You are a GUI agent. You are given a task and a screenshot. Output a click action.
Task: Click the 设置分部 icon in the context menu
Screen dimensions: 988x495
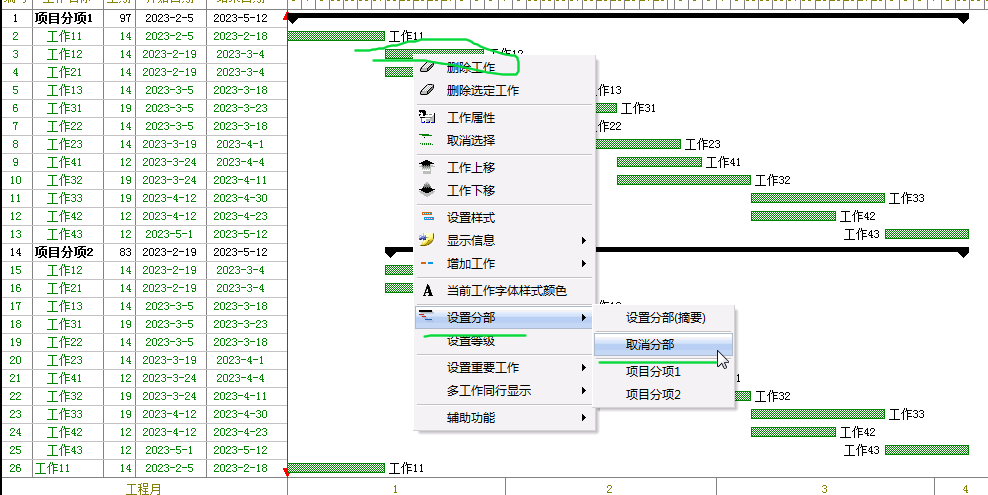427,318
